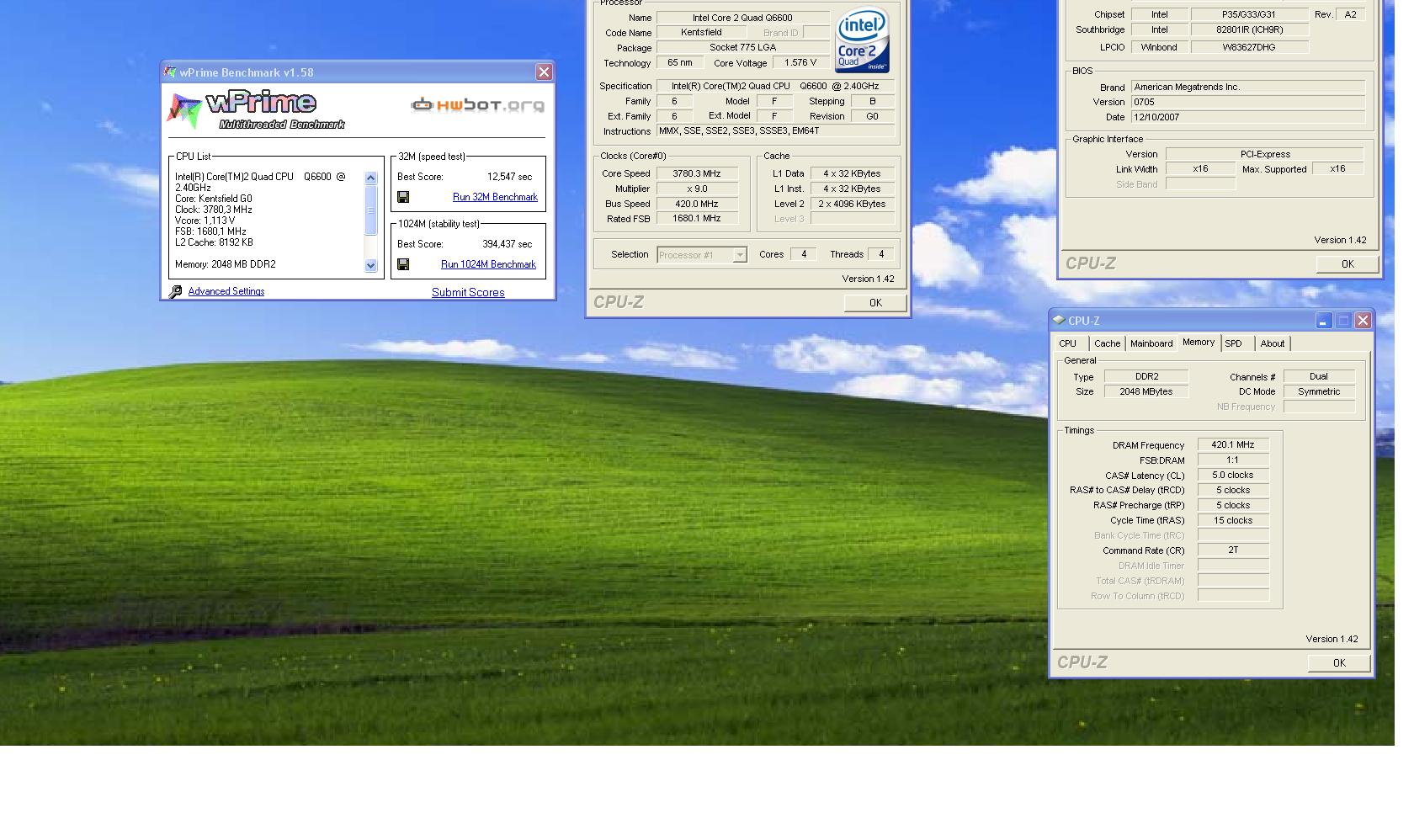The width and height of the screenshot is (1414, 840).
Task: Click the Multiplier x 9.0 field
Action: click(697, 189)
